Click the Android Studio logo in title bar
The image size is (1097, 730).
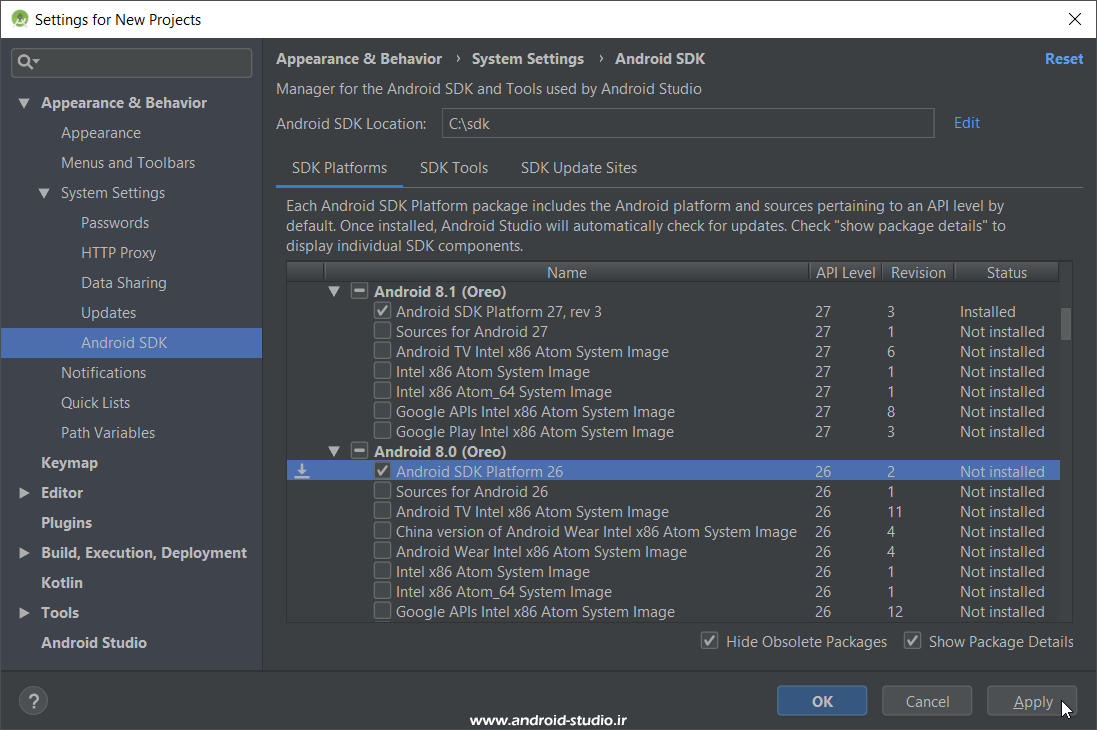20,19
